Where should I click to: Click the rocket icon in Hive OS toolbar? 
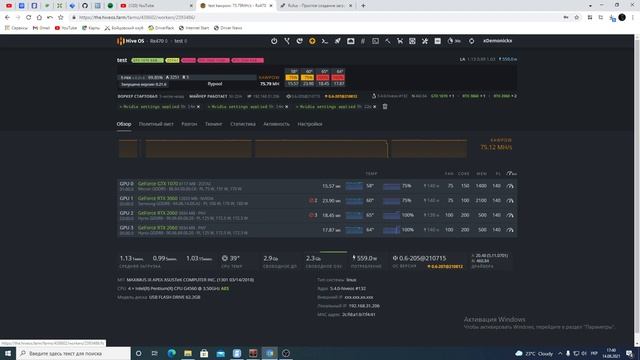[338, 41]
